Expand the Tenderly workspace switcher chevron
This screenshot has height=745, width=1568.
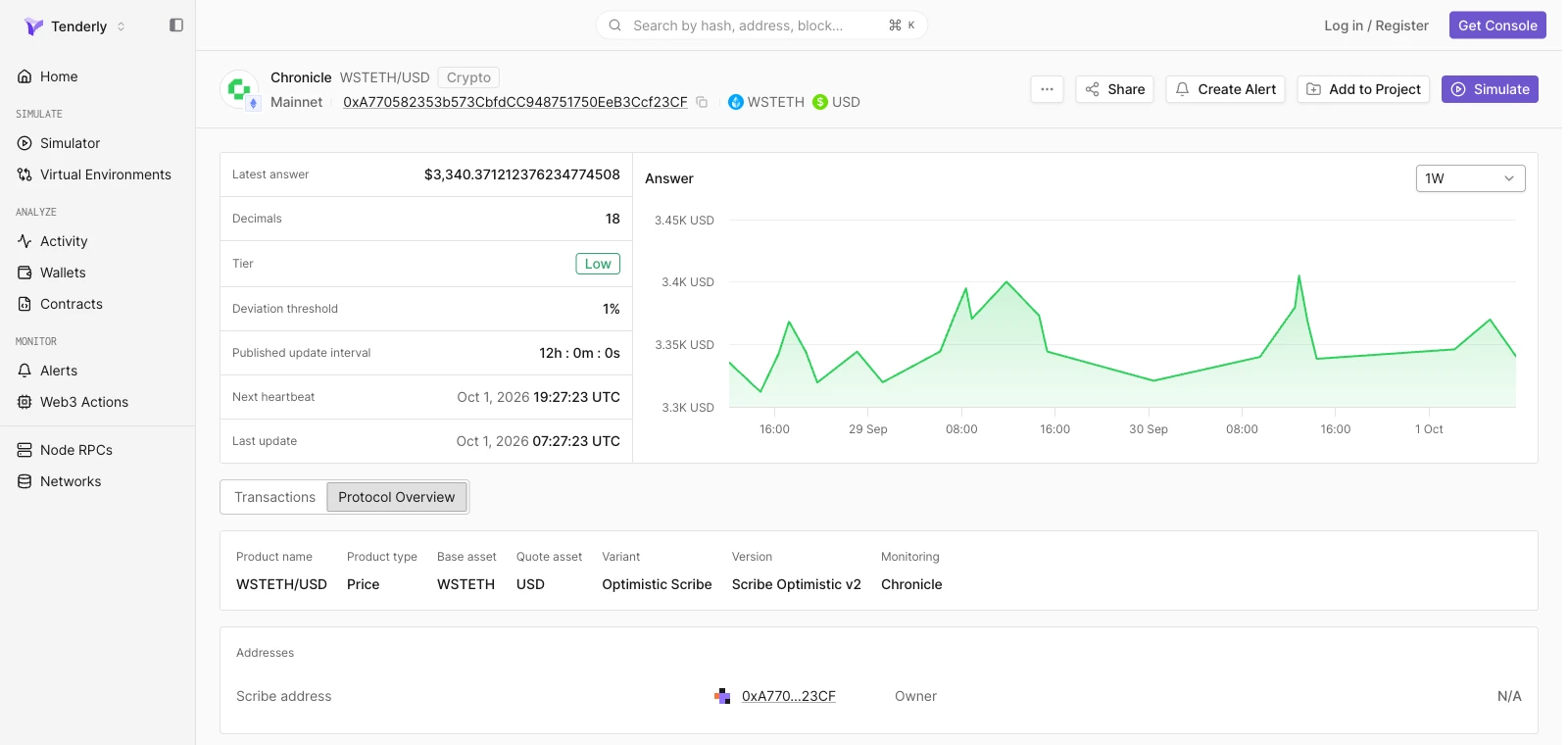[x=122, y=26]
